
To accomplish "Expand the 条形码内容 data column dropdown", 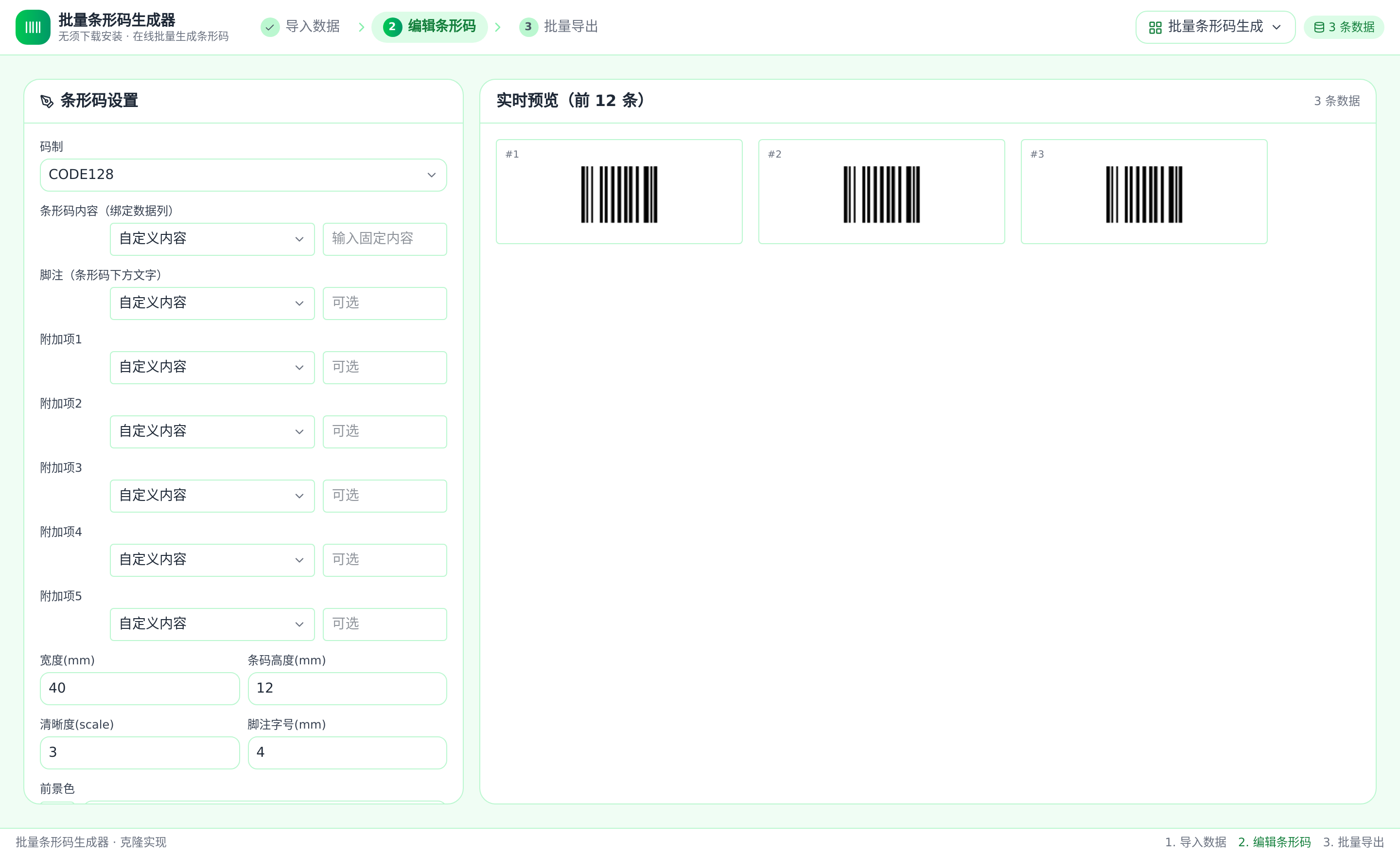I will [212, 239].
